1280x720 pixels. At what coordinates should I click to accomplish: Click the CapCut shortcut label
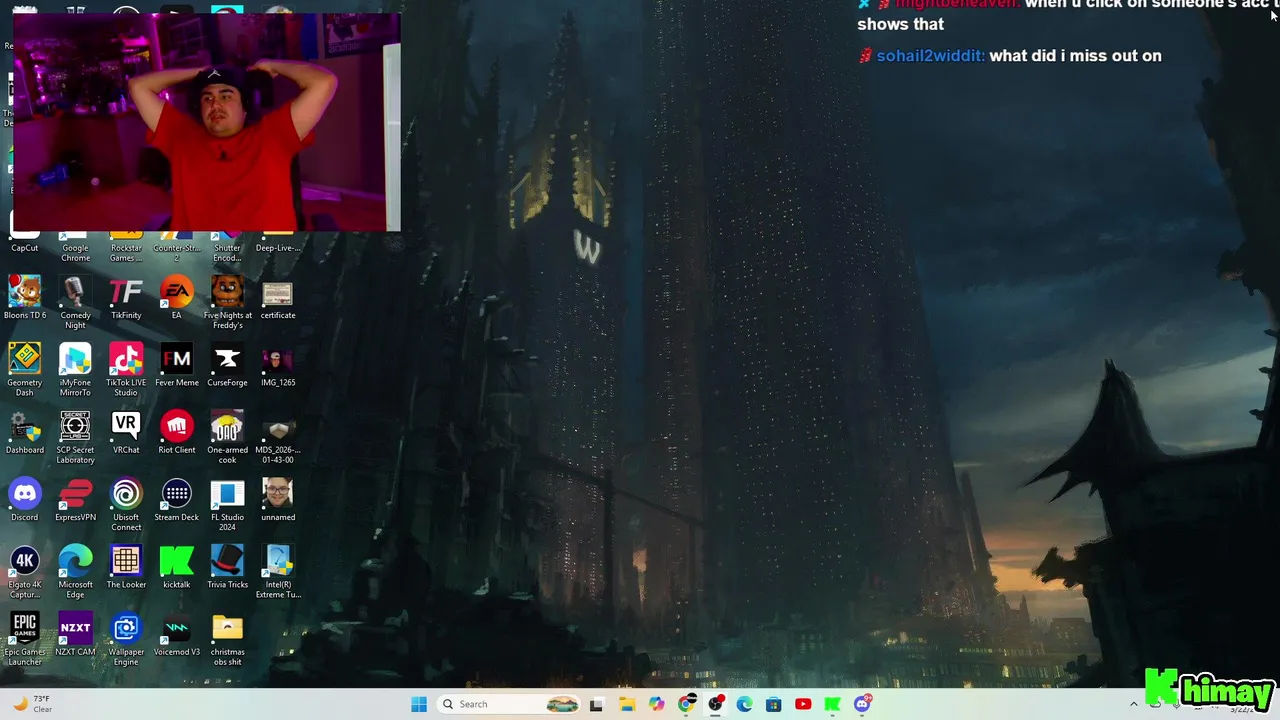click(25, 248)
